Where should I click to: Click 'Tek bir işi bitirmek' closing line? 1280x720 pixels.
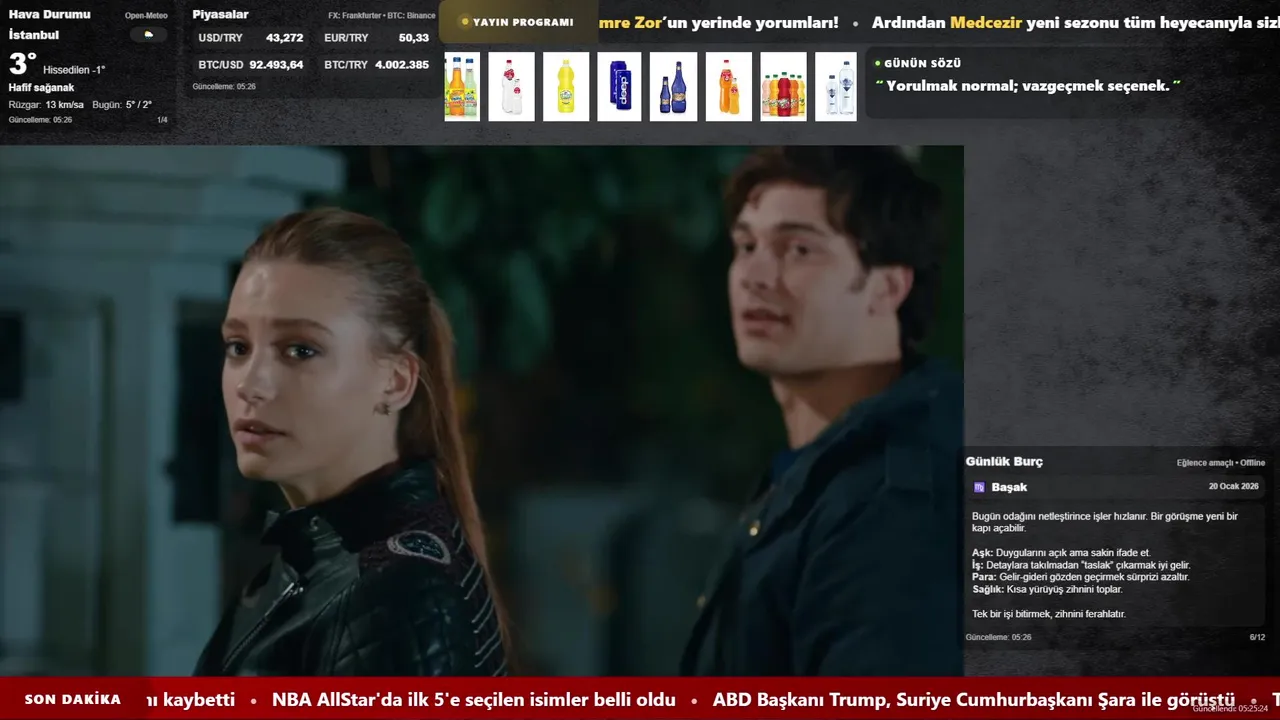(1049, 614)
